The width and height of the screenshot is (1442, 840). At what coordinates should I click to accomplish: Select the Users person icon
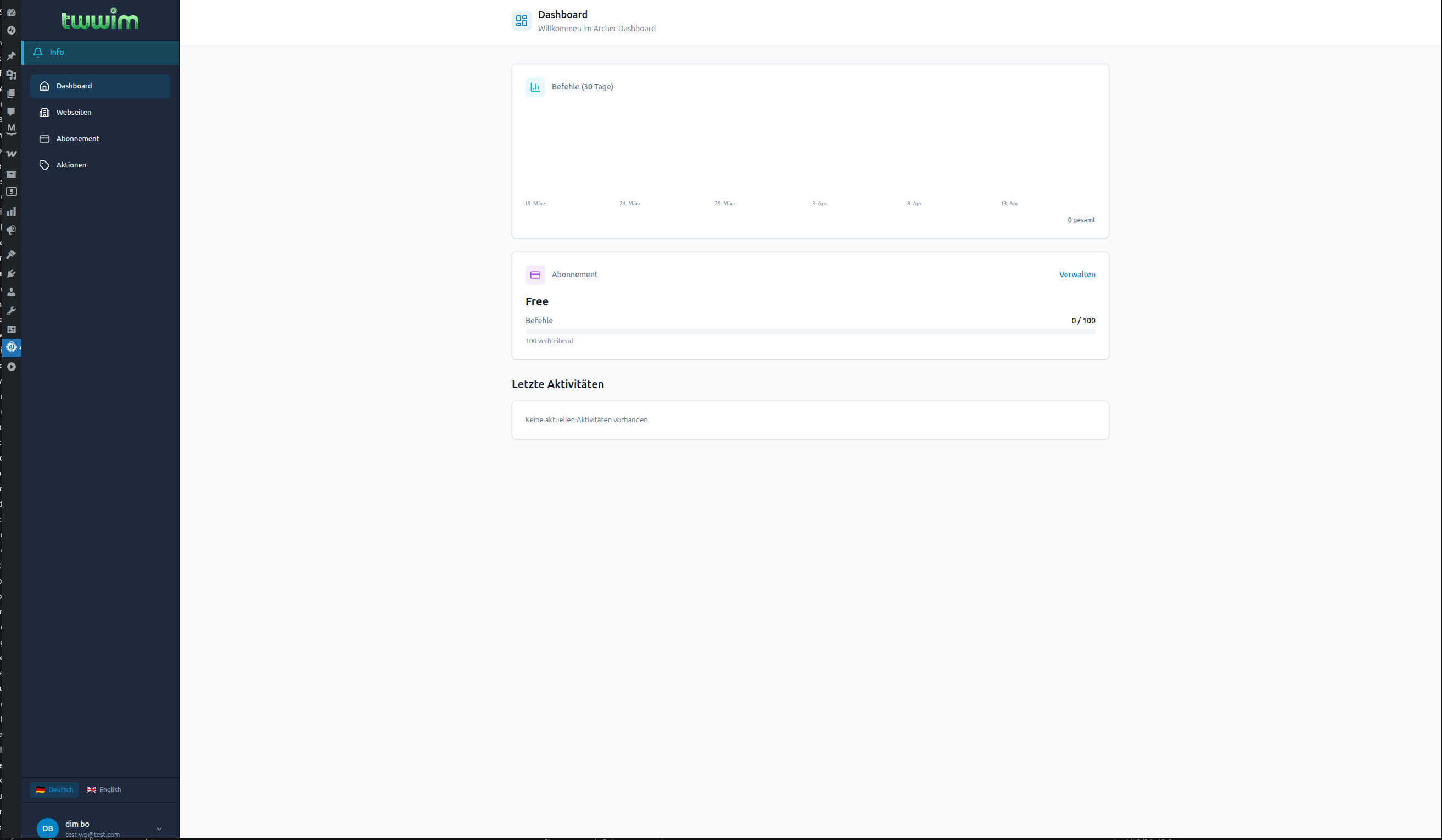point(12,293)
